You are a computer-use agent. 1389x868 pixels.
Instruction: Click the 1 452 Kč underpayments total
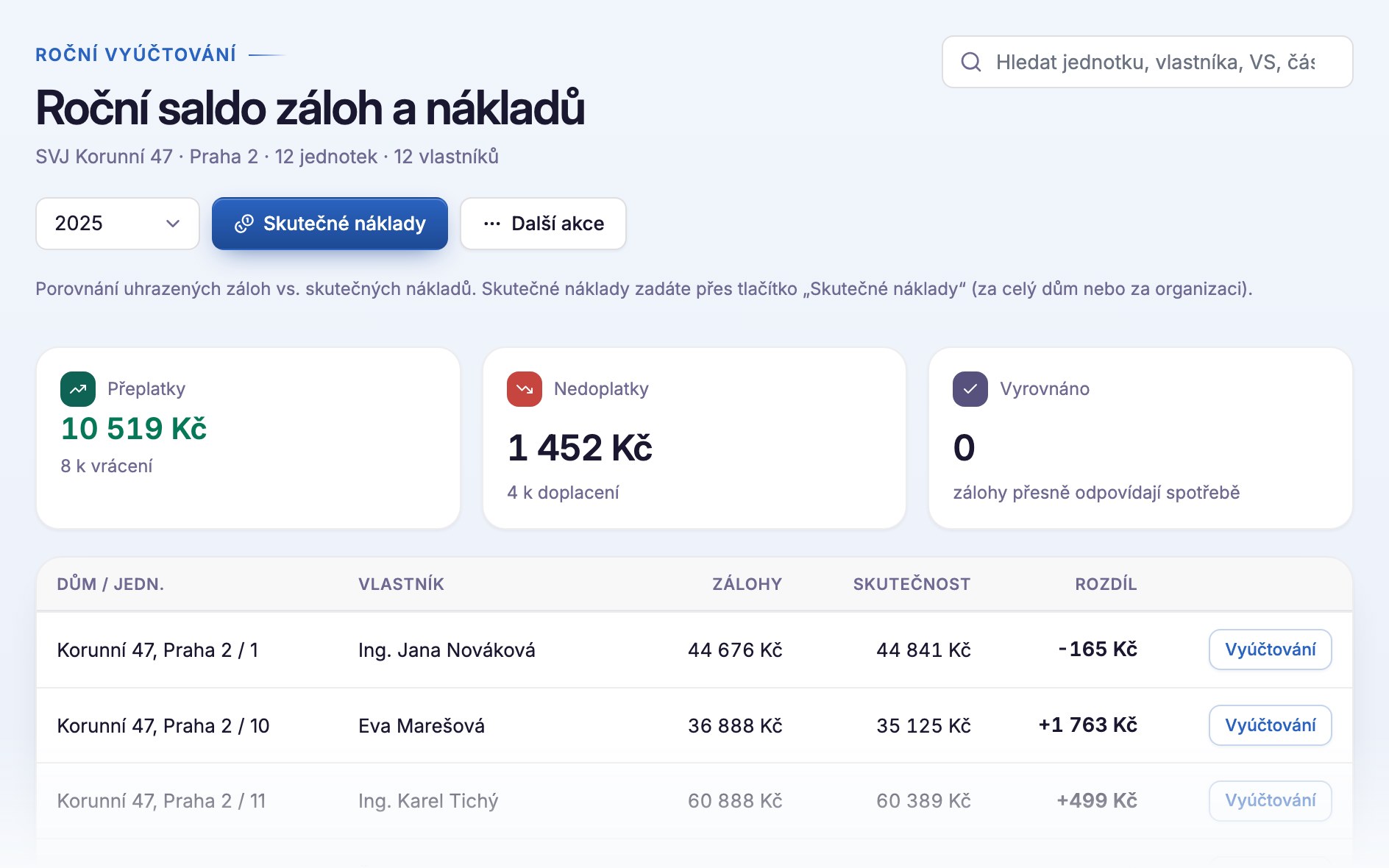tap(580, 448)
